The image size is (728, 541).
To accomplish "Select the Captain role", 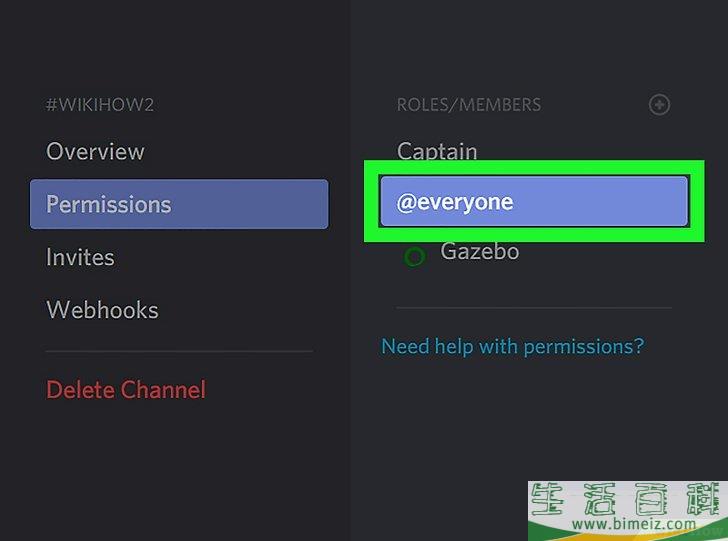I will tap(437, 152).
